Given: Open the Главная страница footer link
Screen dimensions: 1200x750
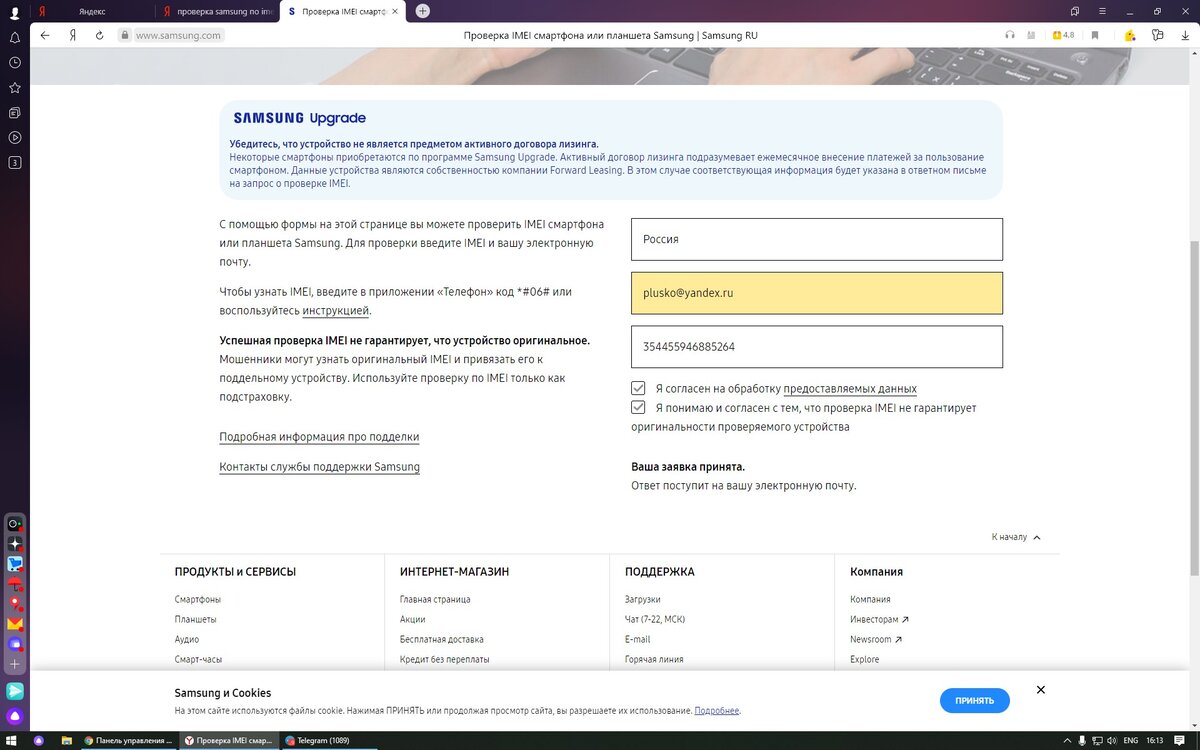Looking at the screenshot, I should 435,599.
